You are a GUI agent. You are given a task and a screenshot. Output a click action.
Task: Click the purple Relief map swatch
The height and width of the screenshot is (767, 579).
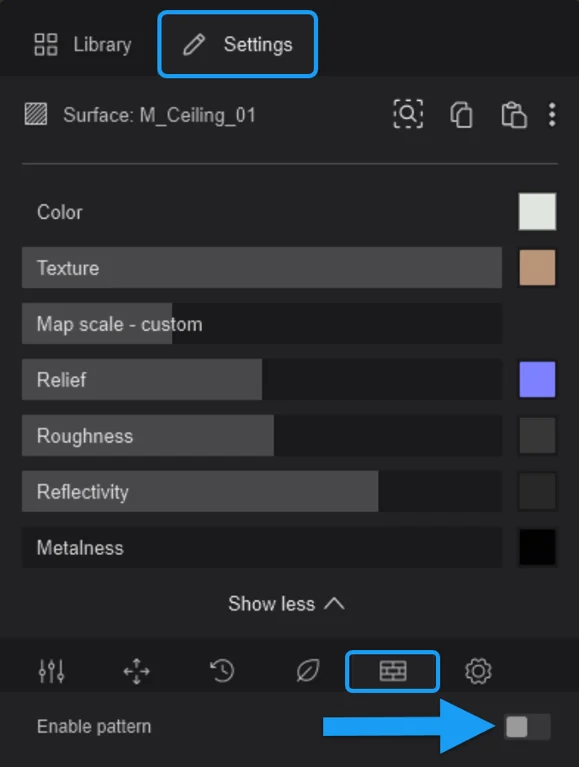pos(537,379)
